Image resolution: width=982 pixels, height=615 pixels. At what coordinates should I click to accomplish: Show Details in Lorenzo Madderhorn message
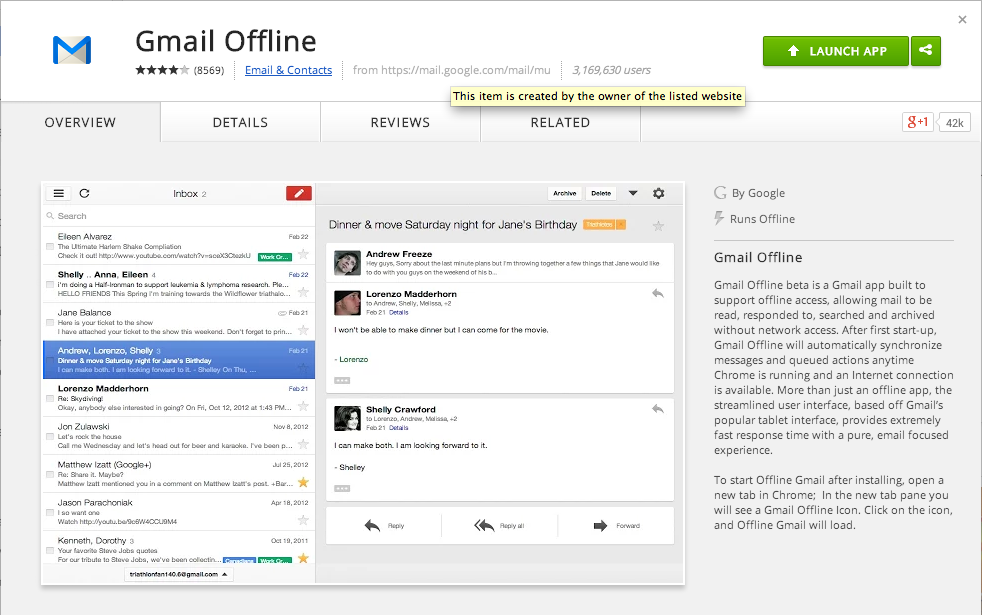[x=398, y=312]
